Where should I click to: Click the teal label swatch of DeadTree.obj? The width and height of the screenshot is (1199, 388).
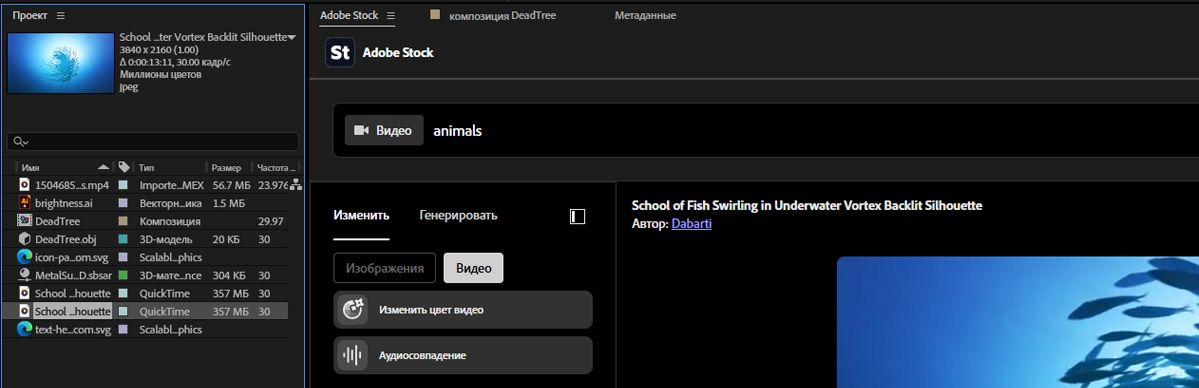[x=123, y=239]
